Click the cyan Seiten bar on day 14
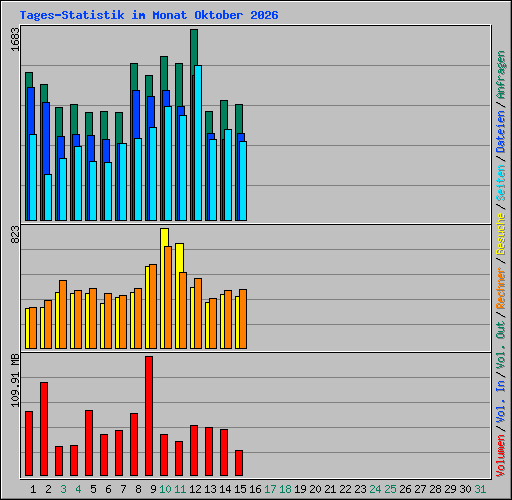This screenshot has width=512, height=500. coord(228,175)
